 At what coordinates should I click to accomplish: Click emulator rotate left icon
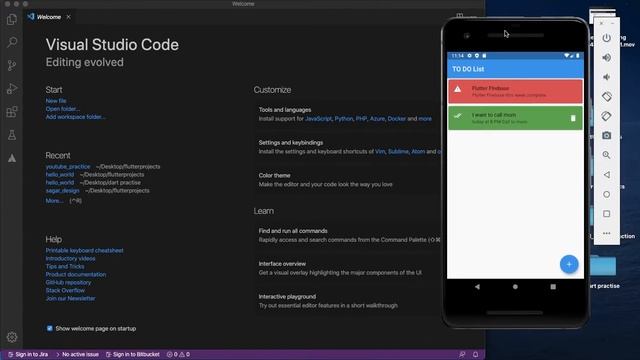pos(607,97)
